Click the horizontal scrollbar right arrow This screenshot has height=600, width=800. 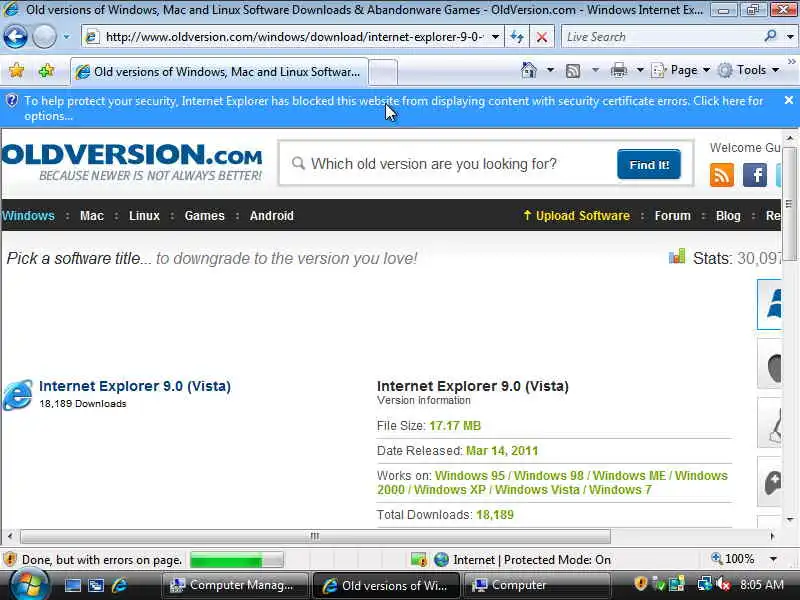coord(772,536)
